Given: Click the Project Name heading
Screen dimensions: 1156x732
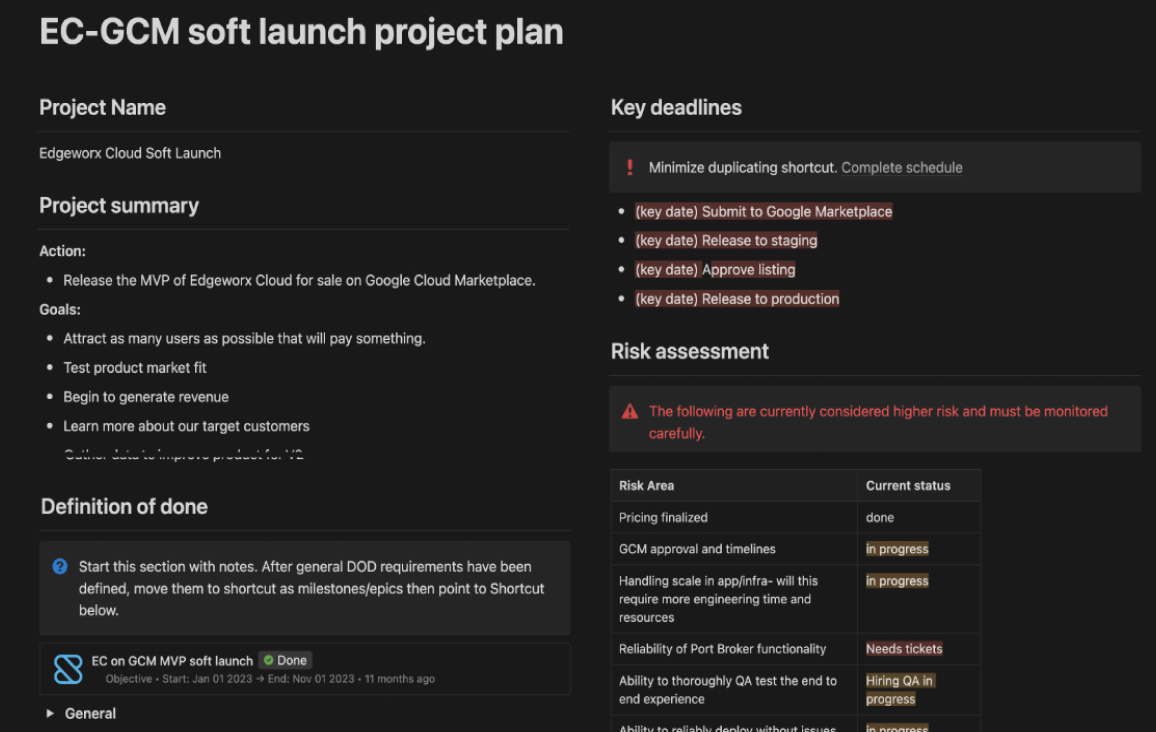Looking at the screenshot, I should [102, 108].
